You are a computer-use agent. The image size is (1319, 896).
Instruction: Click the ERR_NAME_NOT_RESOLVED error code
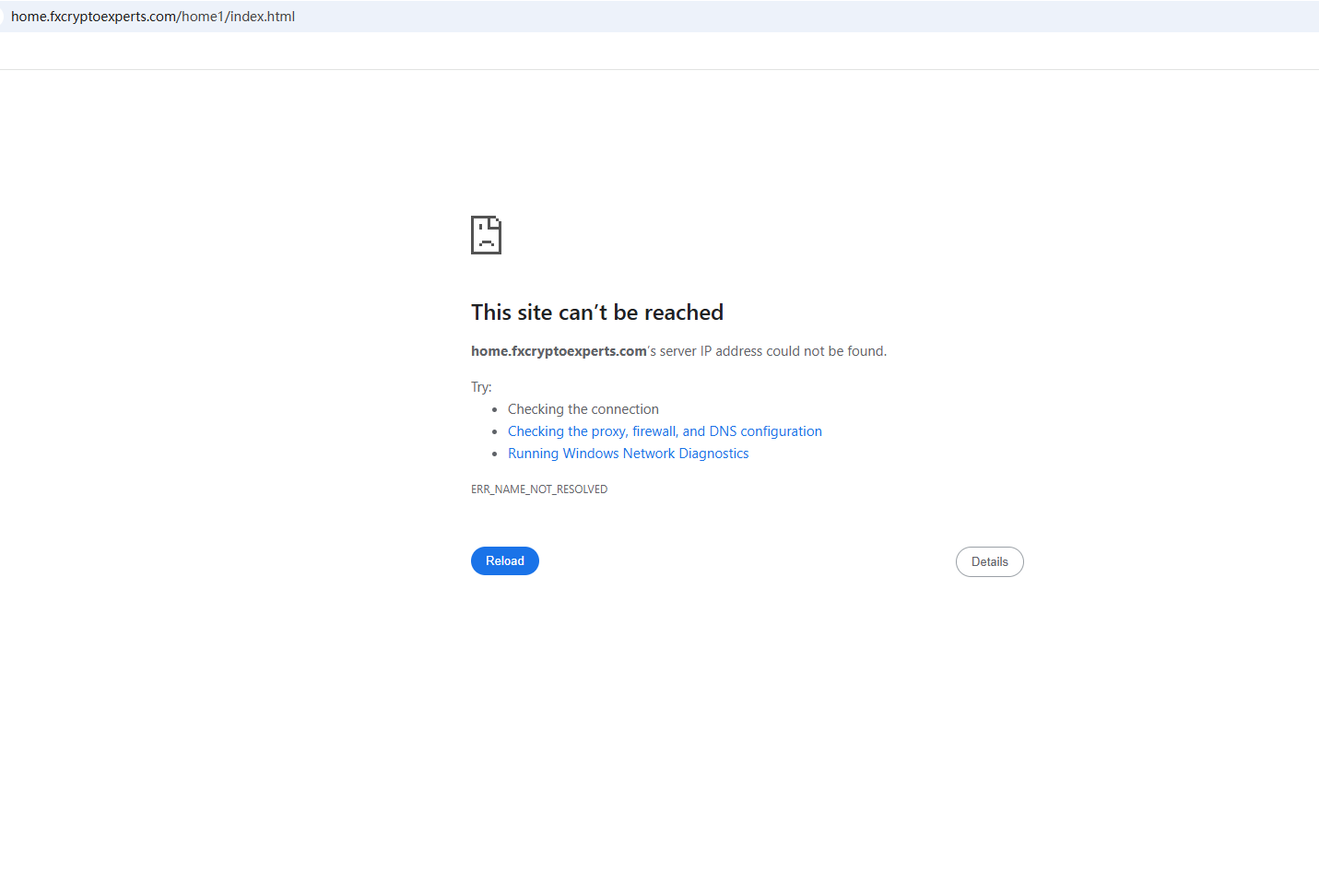point(539,489)
